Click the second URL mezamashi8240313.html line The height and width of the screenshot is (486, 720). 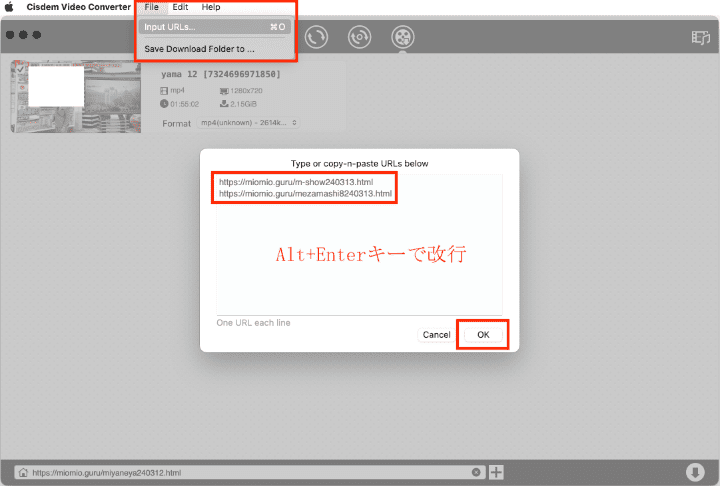coord(305,193)
